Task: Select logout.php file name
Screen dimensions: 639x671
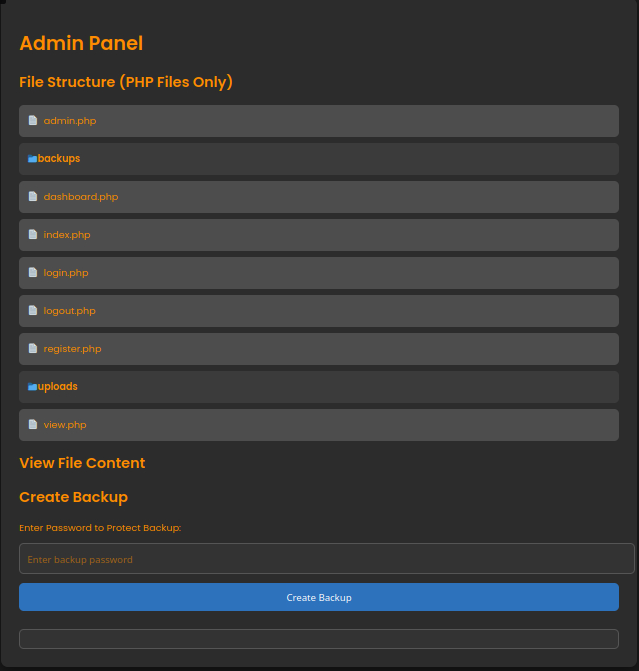Action: [x=70, y=311]
